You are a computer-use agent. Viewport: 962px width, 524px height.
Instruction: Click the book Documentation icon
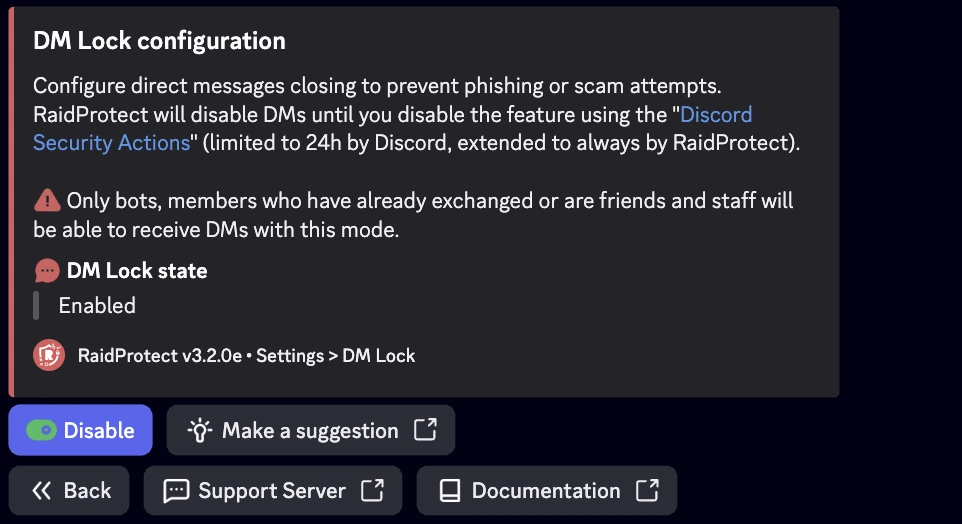coord(450,491)
